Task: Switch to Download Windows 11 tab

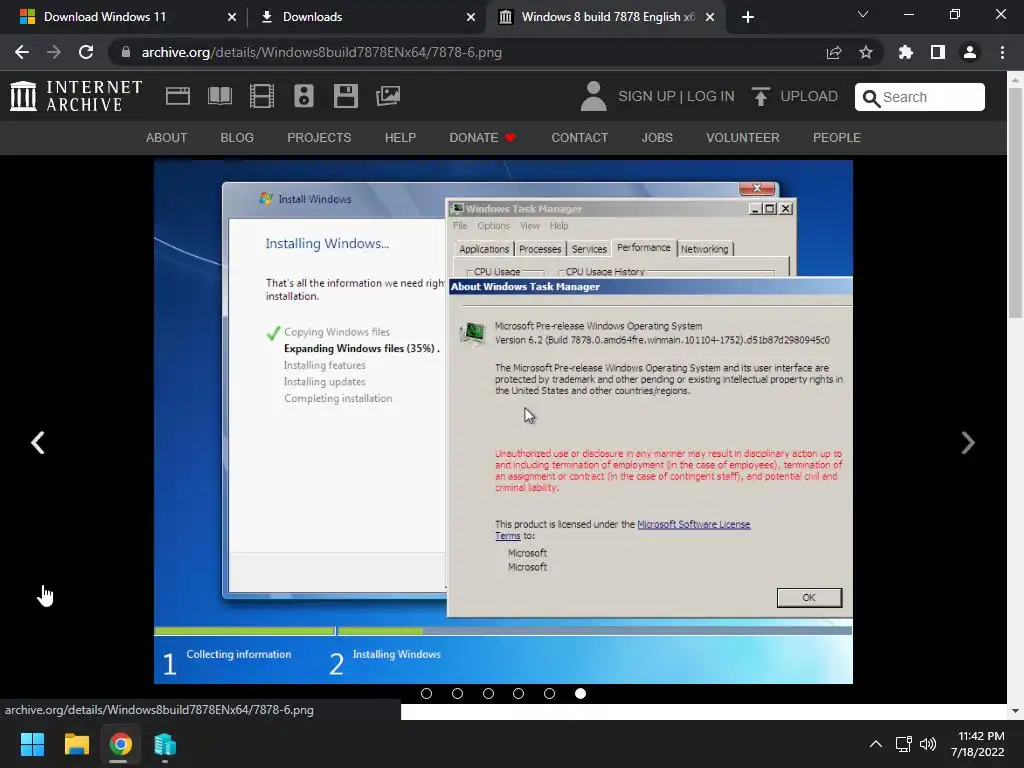Action: pos(127,17)
